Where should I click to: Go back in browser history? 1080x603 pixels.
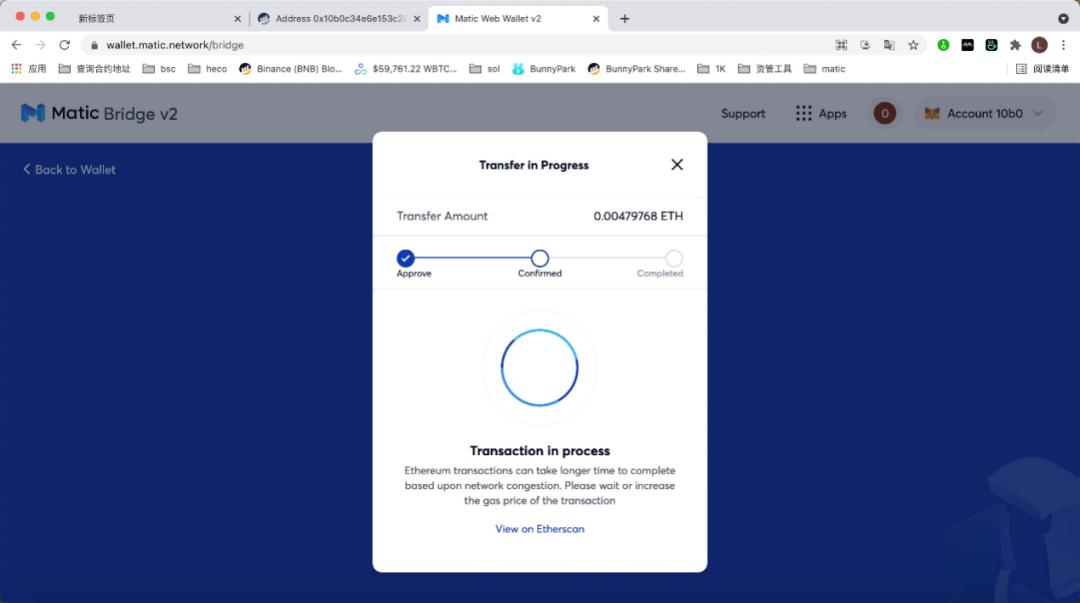tap(17, 45)
